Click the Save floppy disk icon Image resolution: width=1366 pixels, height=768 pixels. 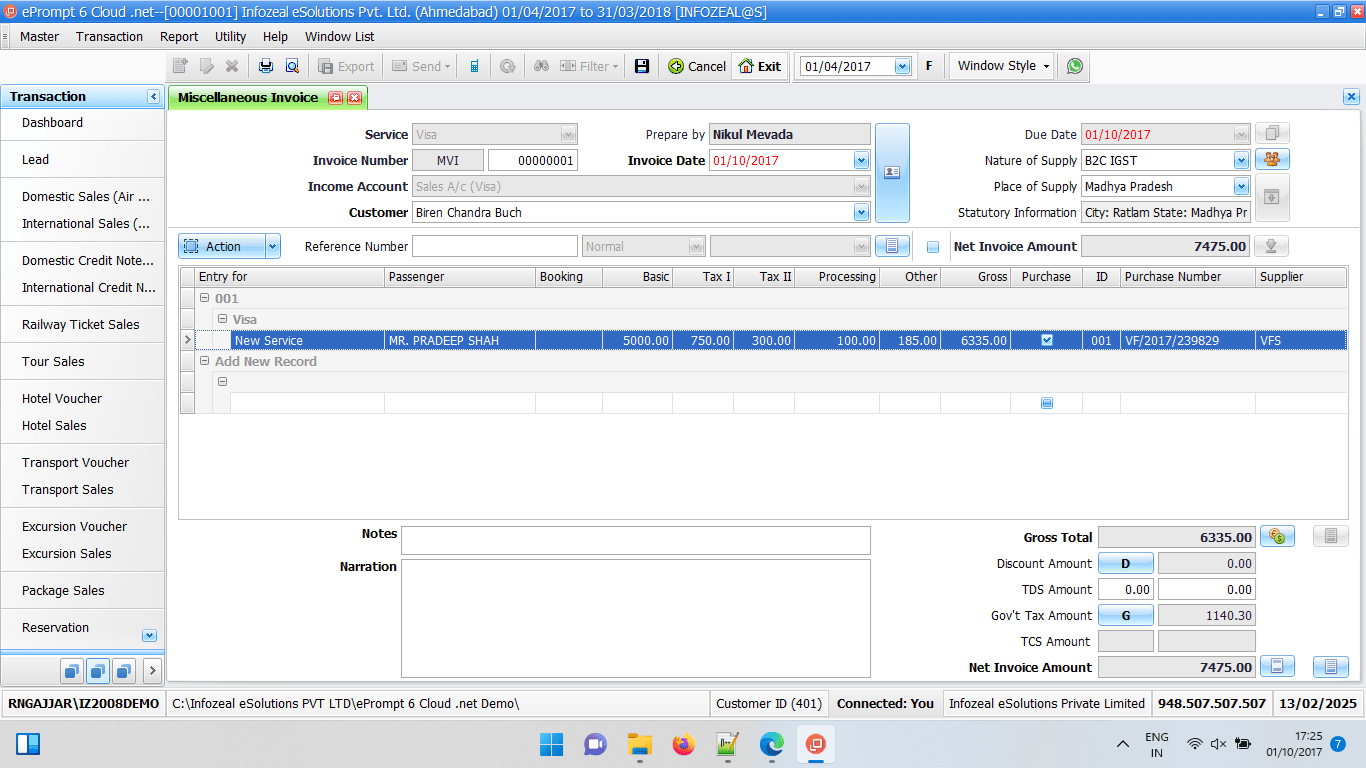point(642,66)
